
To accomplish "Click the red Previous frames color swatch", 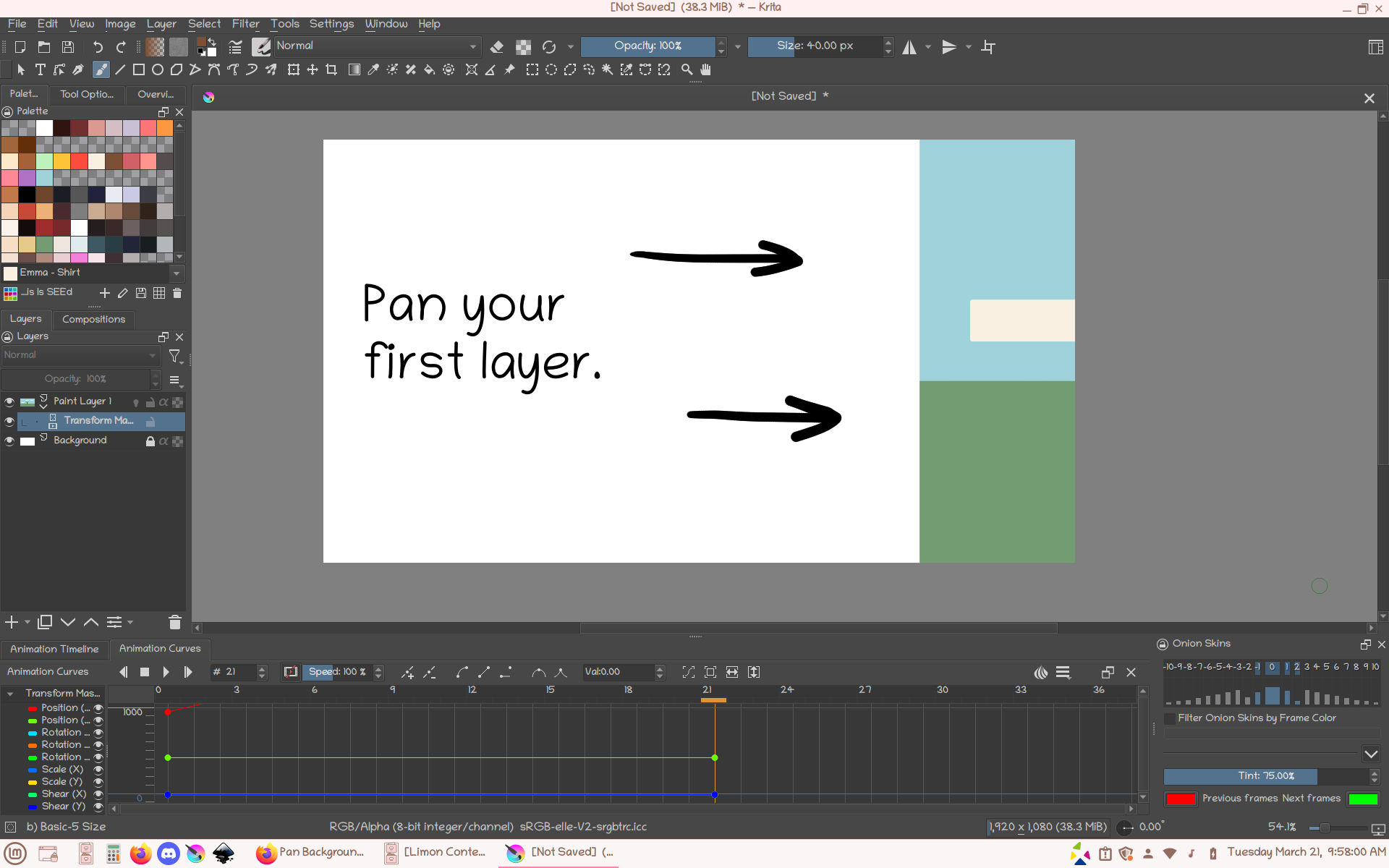I will pos(1181,799).
